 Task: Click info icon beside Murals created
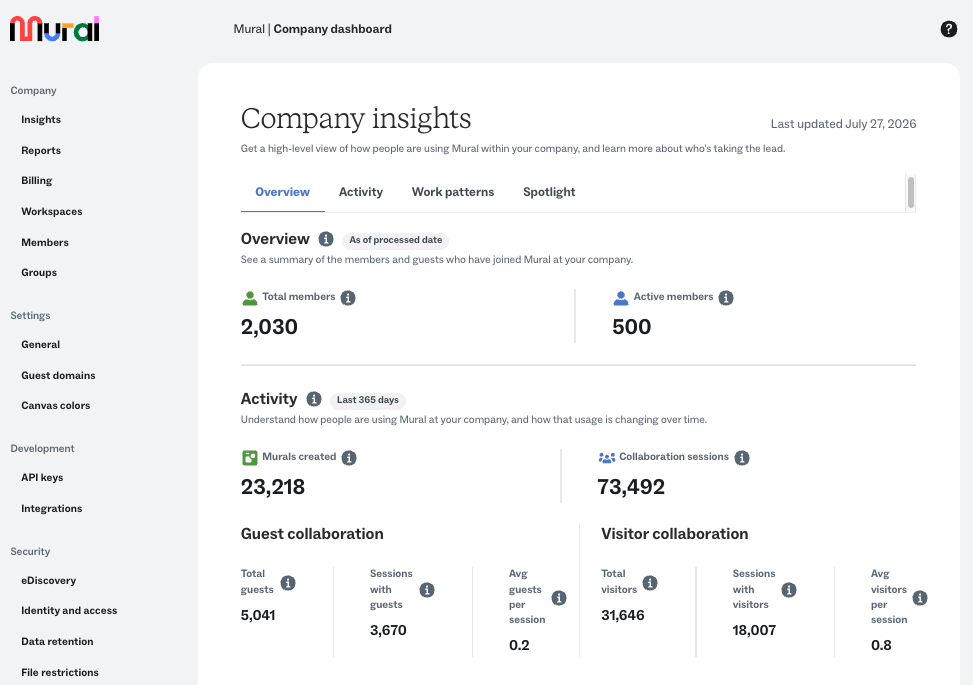[x=349, y=458]
